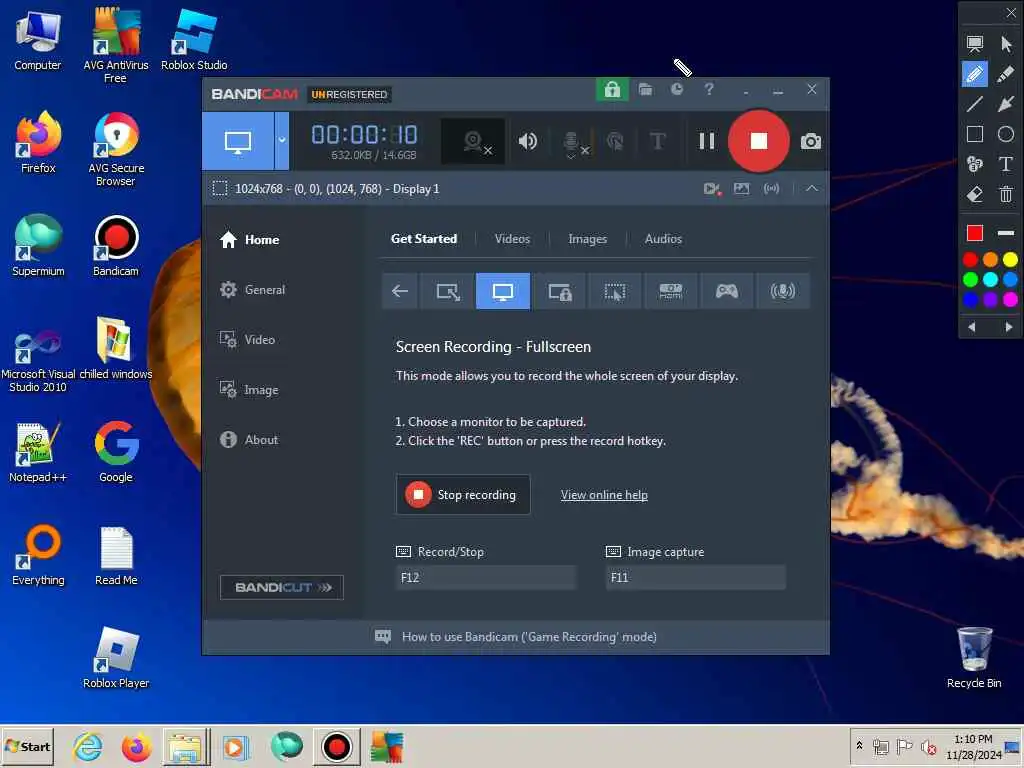Open the line thickness selector
Viewport: 1024px width, 768px height.
(x=1006, y=233)
